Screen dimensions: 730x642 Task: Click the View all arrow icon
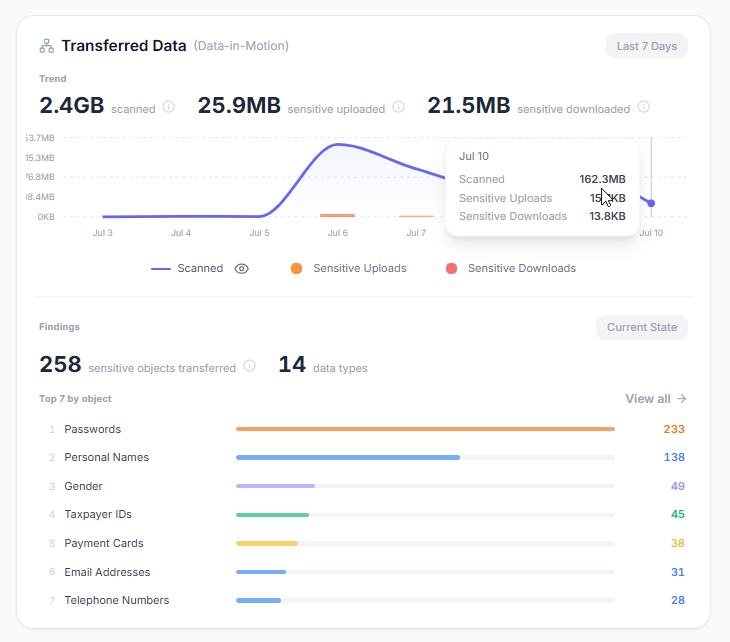click(682, 399)
